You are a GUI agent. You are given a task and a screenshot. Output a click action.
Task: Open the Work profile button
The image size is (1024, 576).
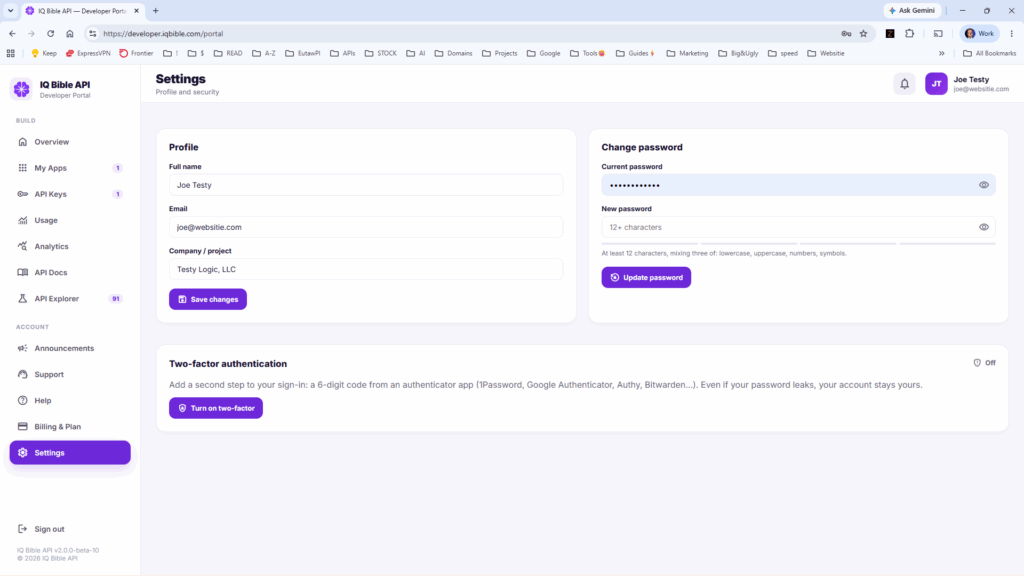(979, 33)
